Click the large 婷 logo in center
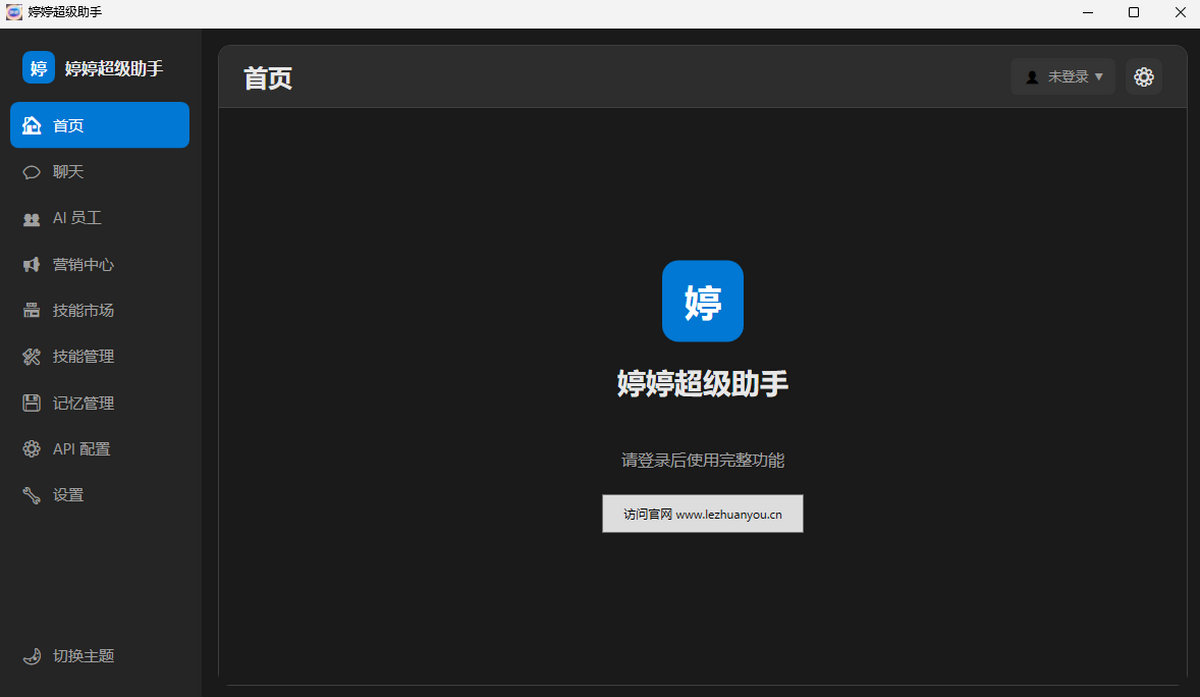 click(703, 301)
